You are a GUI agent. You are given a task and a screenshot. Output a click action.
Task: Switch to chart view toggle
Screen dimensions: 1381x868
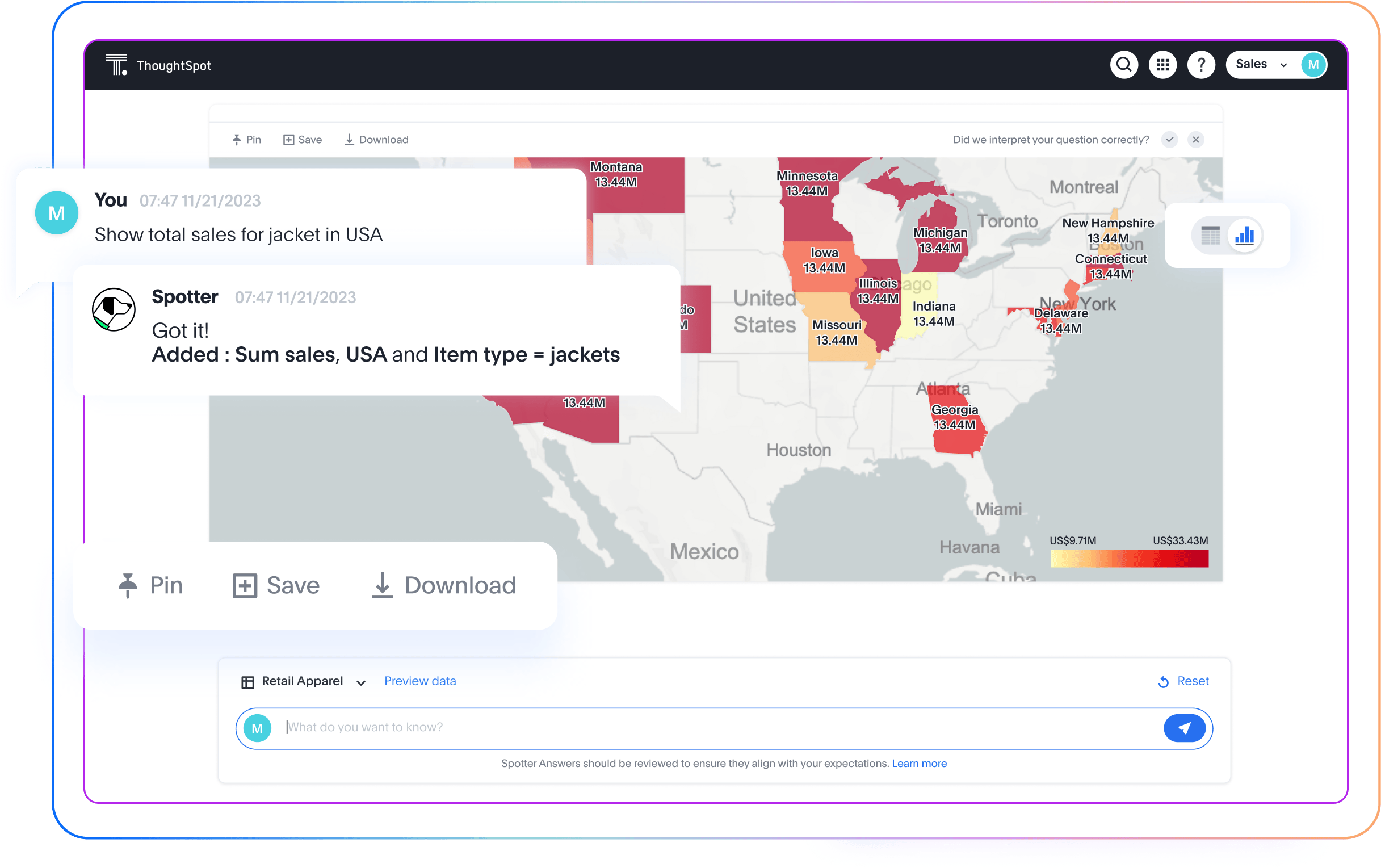[x=1244, y=235]
